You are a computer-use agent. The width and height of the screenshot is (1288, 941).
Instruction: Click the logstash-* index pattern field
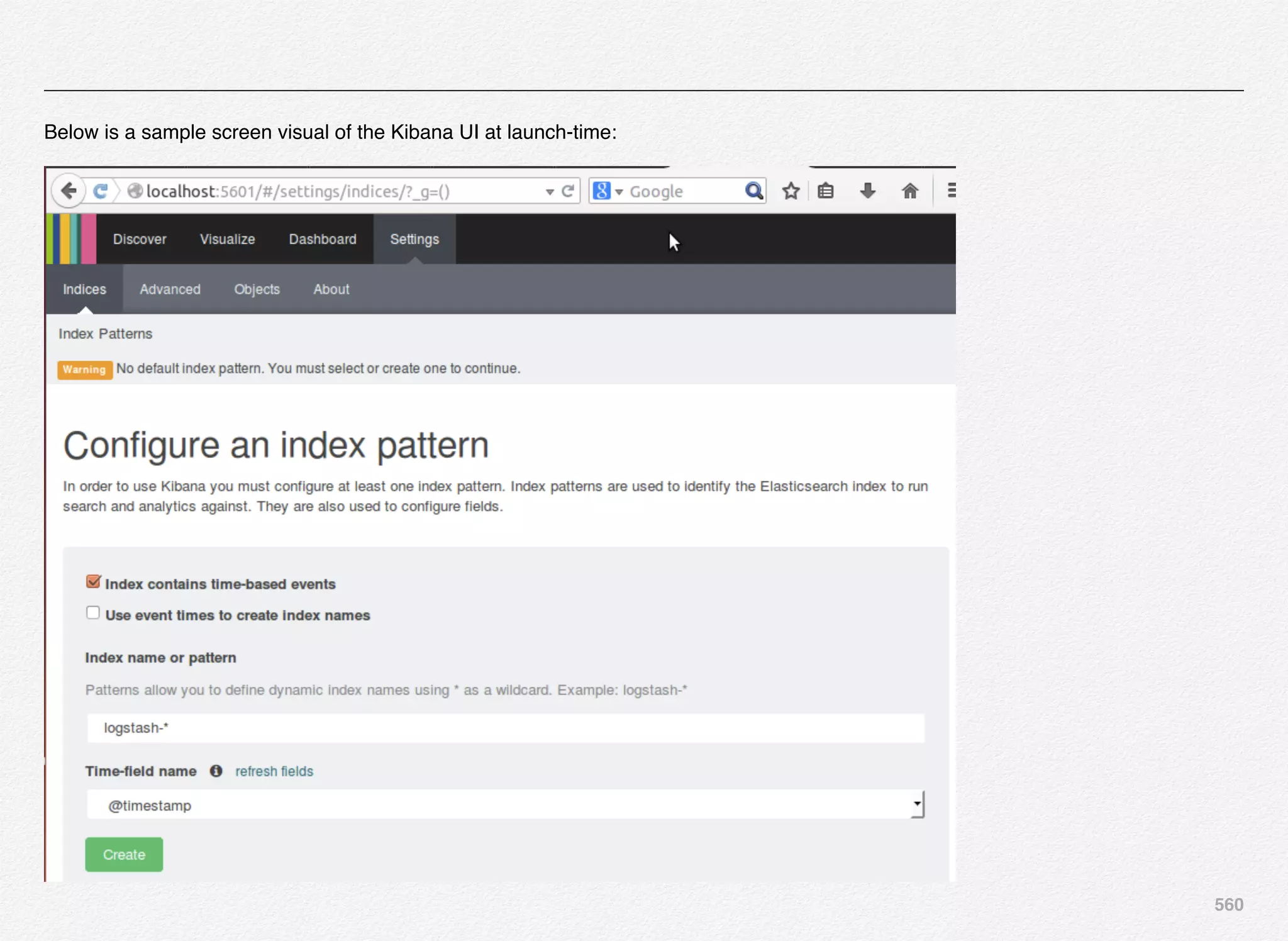tap(506, 728)
